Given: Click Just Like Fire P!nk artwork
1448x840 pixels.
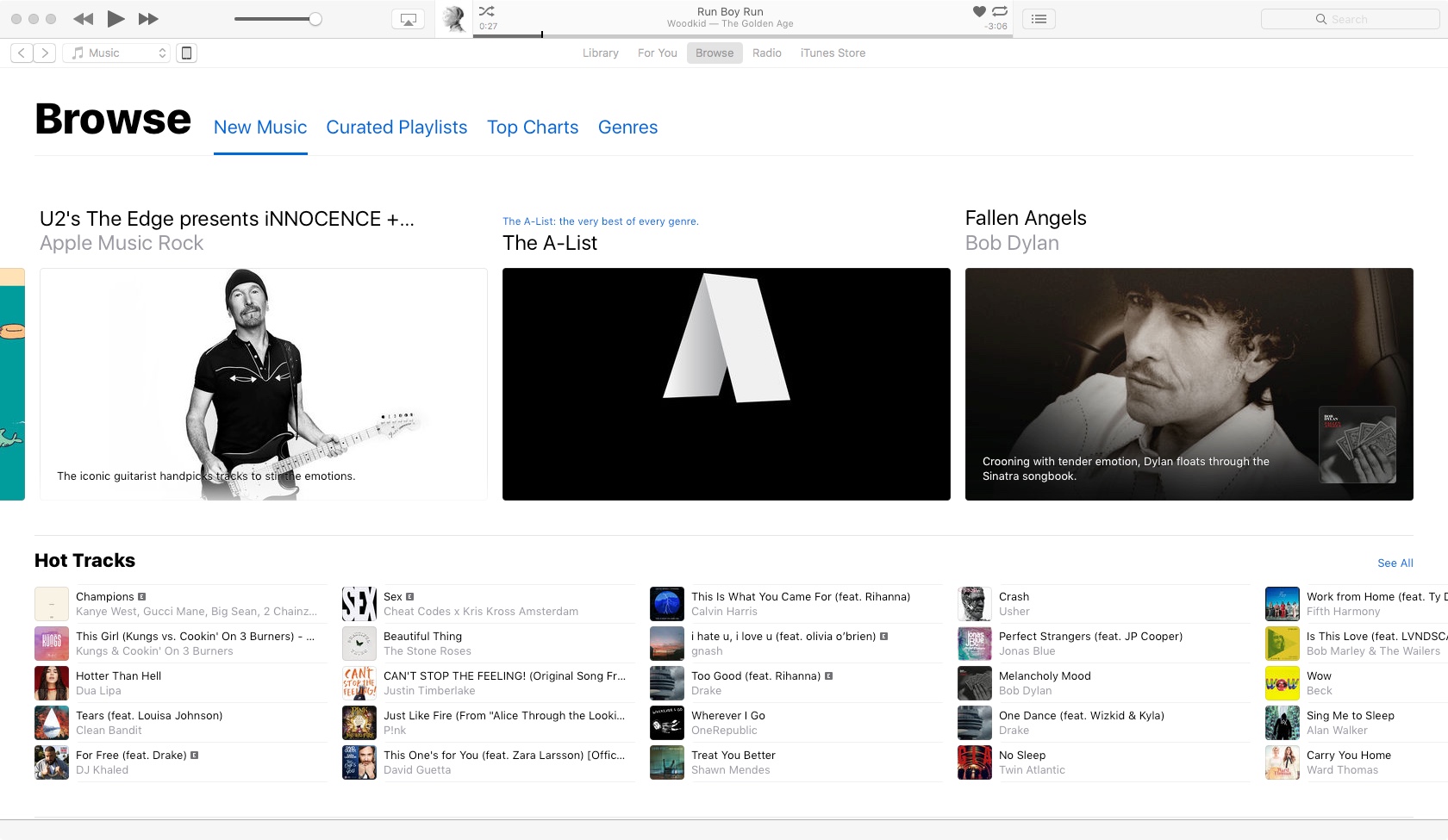Looking at the screenshot, I should tap(359, 723).
